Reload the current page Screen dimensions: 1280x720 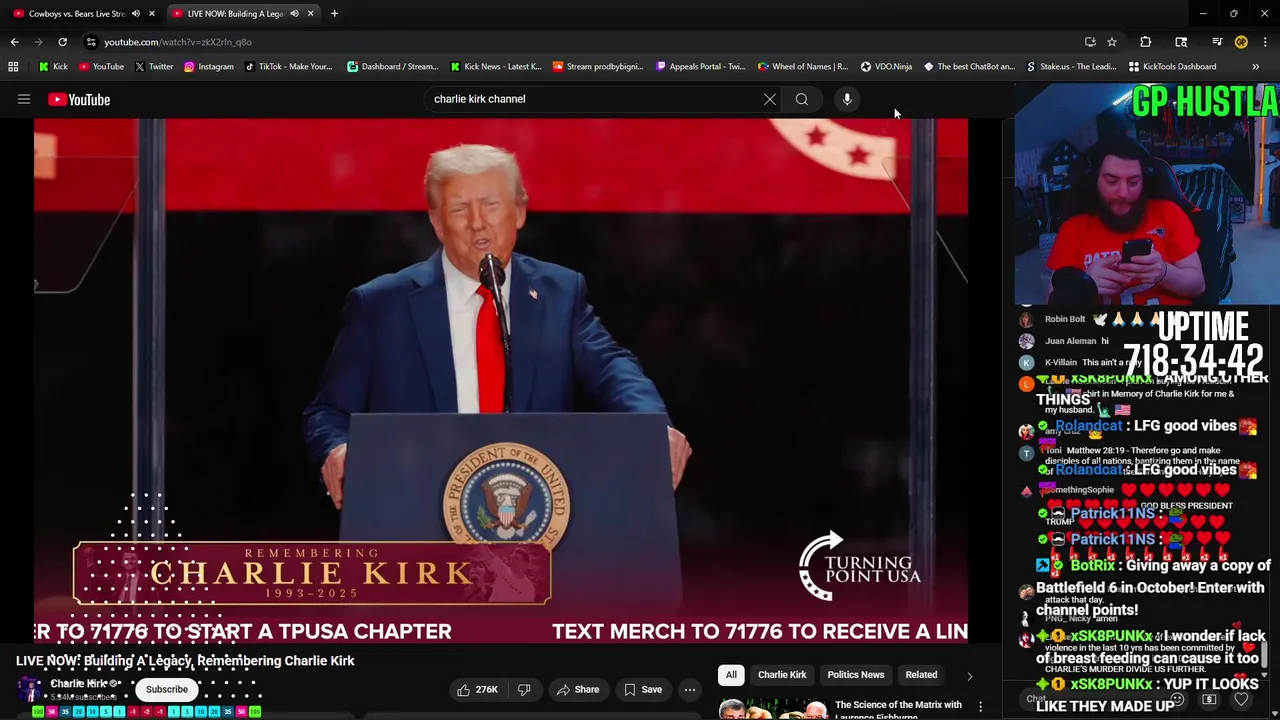(x=62, y=42)
